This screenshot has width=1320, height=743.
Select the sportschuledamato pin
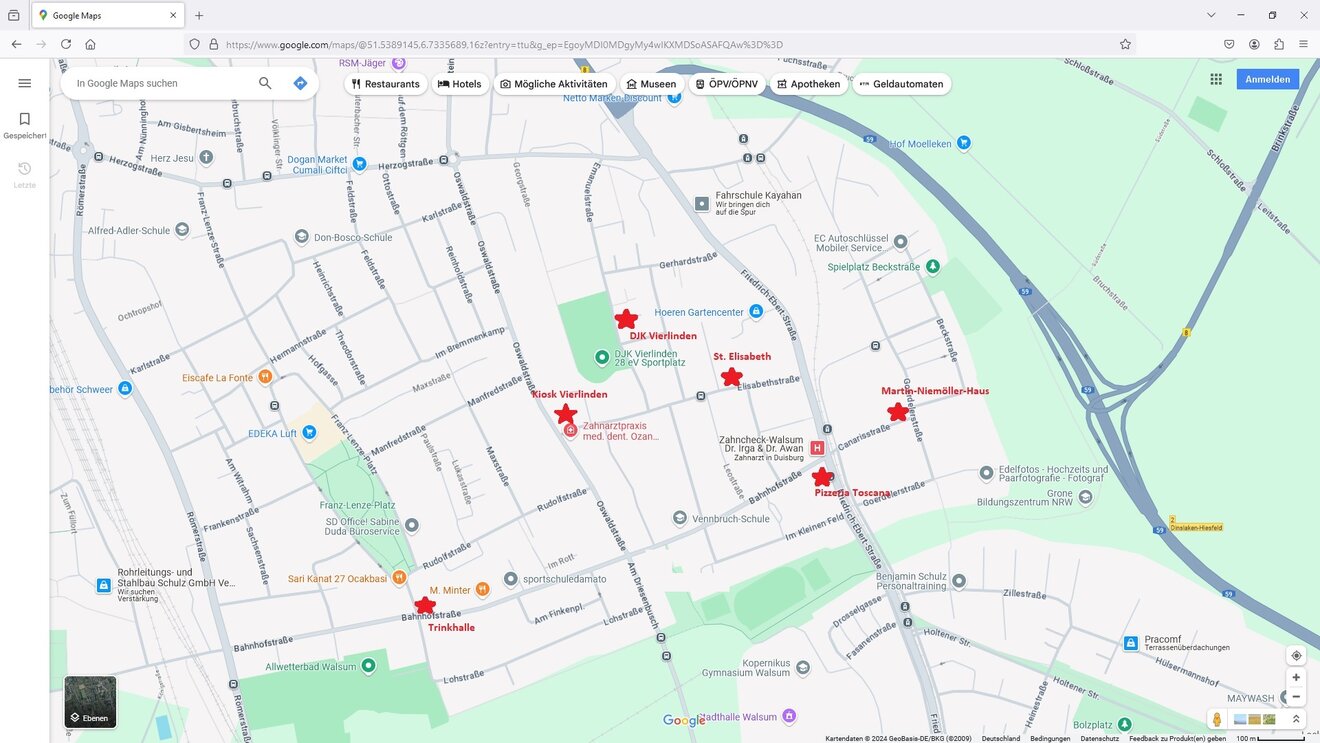click(x=511, y=578)
